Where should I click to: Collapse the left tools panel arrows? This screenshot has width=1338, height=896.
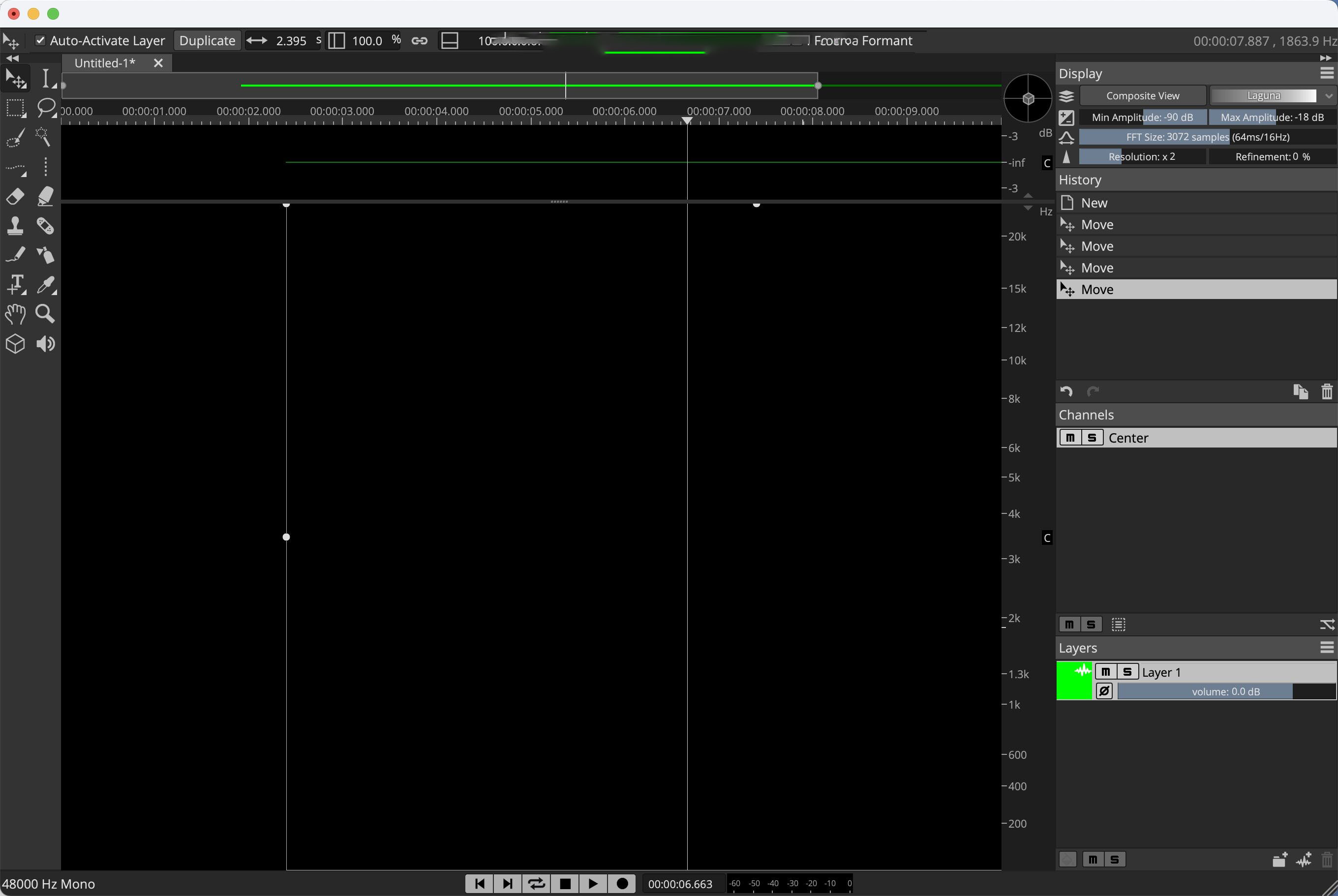12,58
